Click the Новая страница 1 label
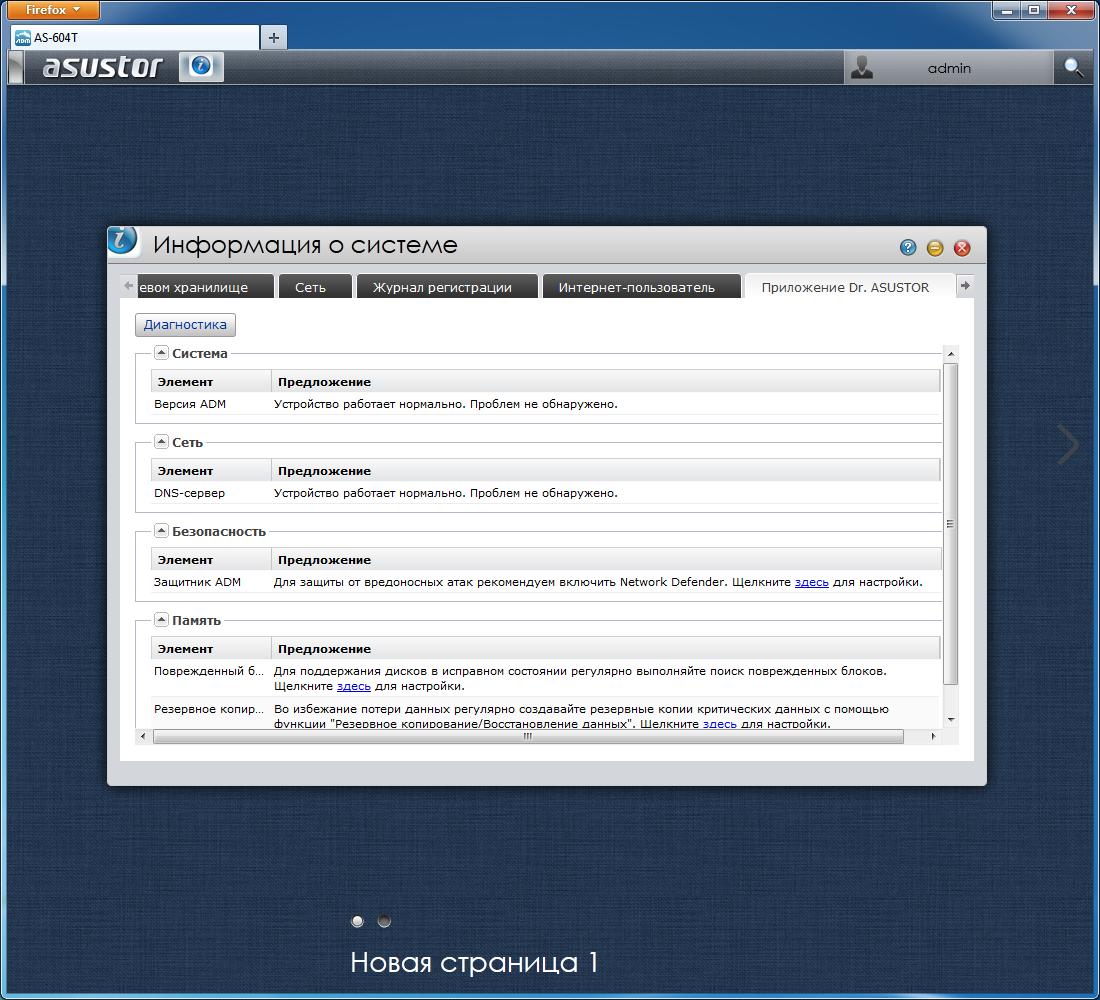Viewport: 1100px width, 1000px height. click(474, 962)
